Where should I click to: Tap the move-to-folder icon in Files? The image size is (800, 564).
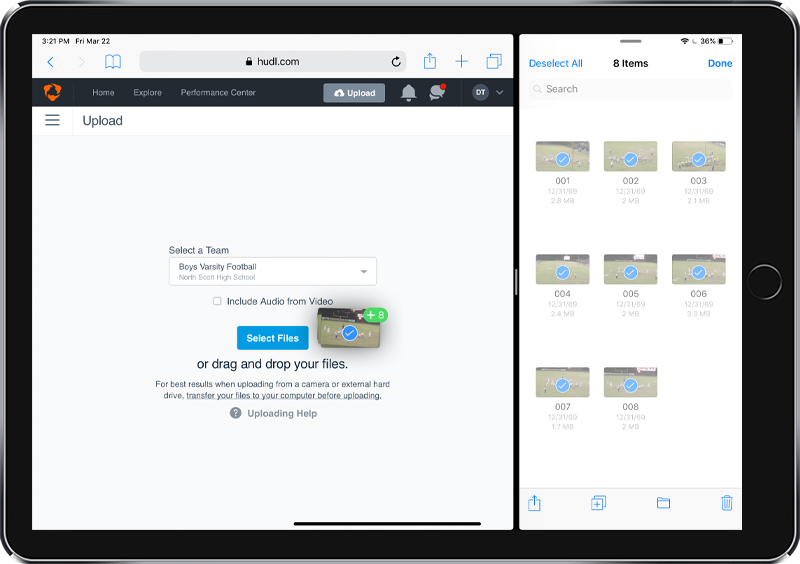(663, 503)
